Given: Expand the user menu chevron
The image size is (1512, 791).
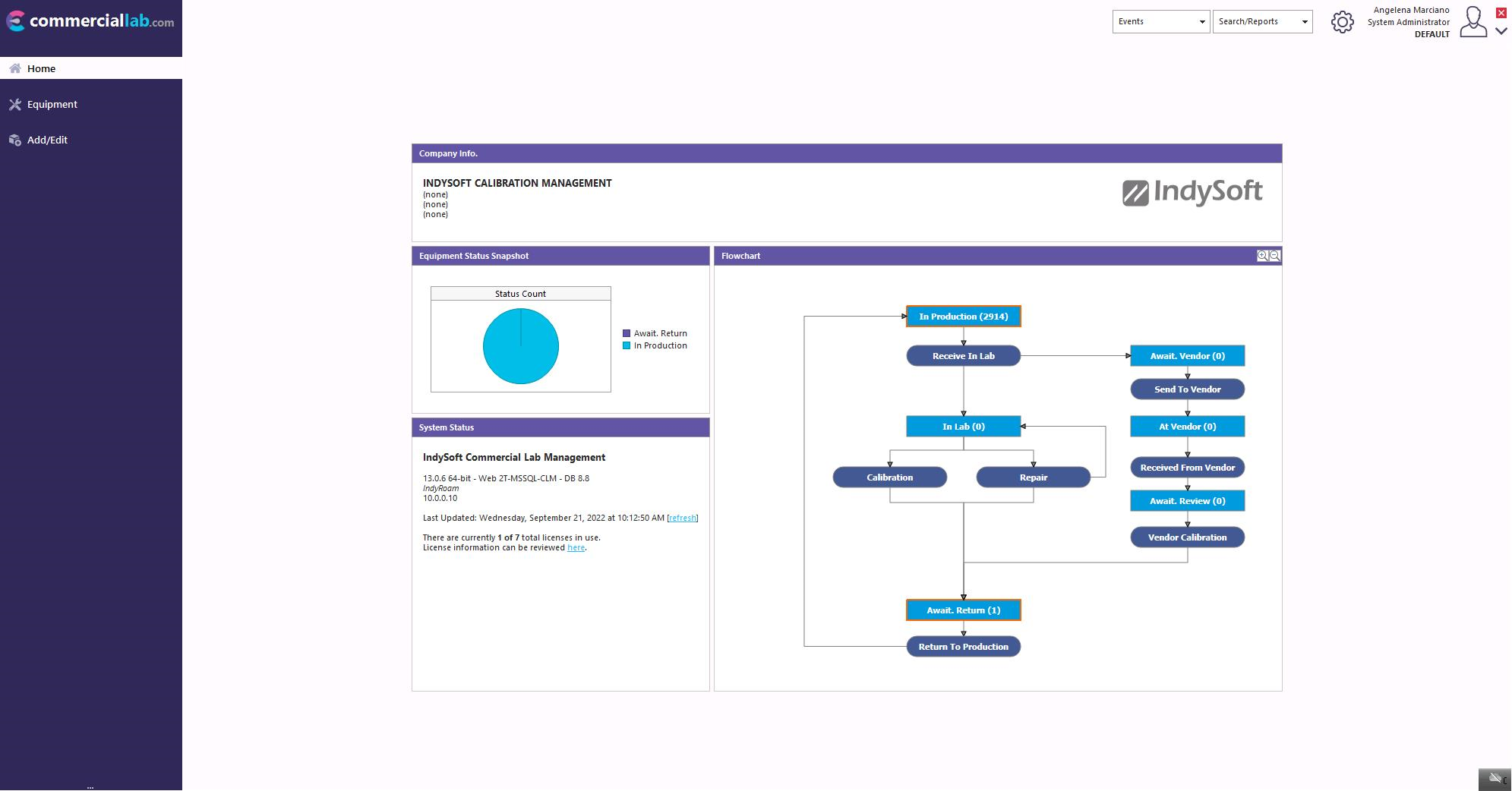Looking at the screenshot, I should tap(1501, 31).
